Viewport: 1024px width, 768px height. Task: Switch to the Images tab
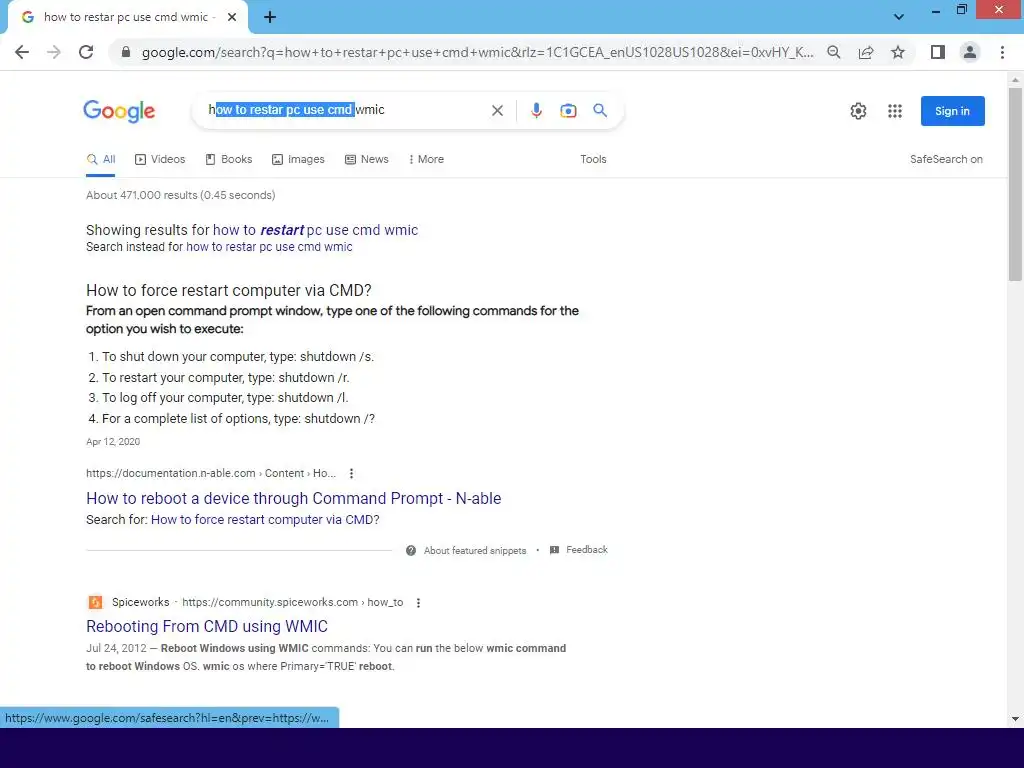[x=298, y=159]
